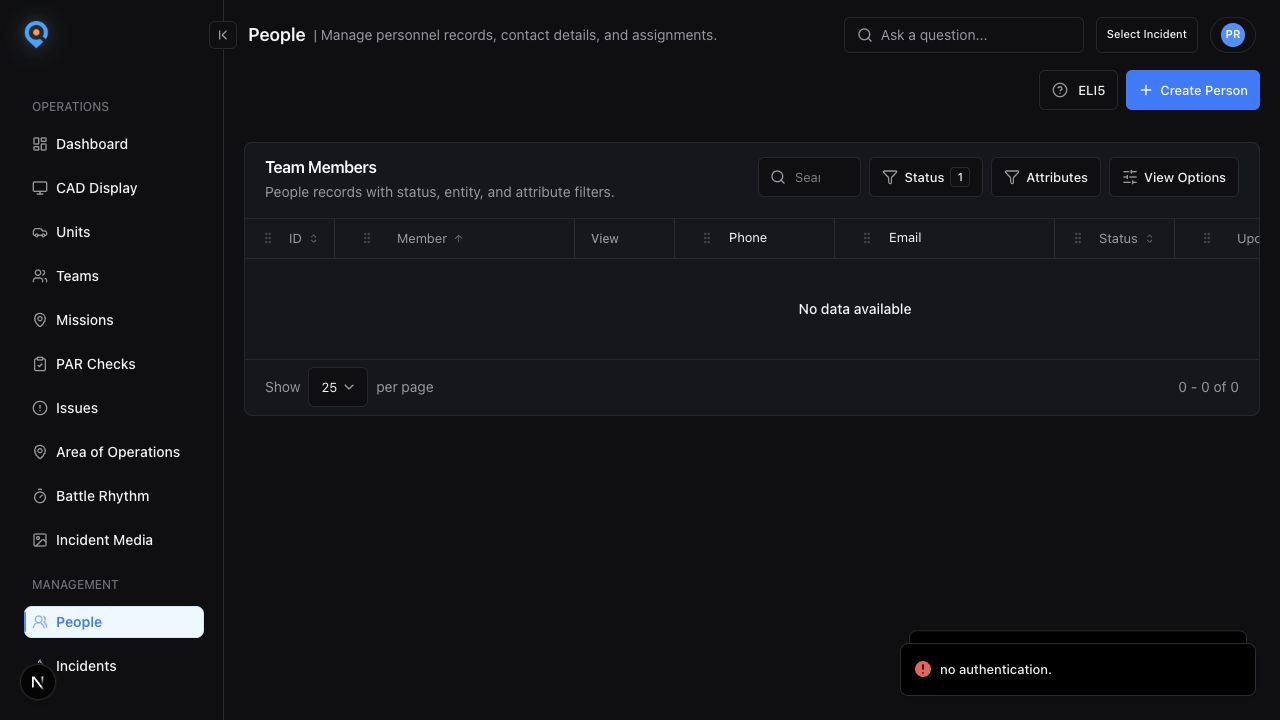The width and height of the screenshot is (1280, 720).
Task: Click the Area of Operations pin icon
Action: pyautogui.click(x=40, y=452)
